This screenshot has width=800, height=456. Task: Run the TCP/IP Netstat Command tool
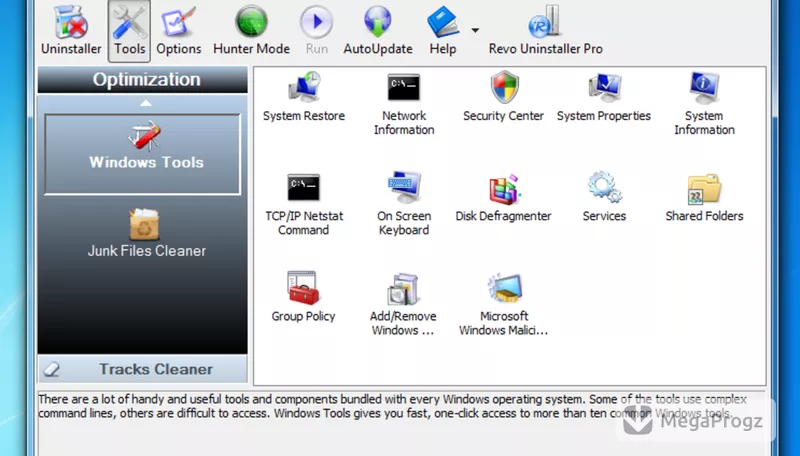click(304, 205)
